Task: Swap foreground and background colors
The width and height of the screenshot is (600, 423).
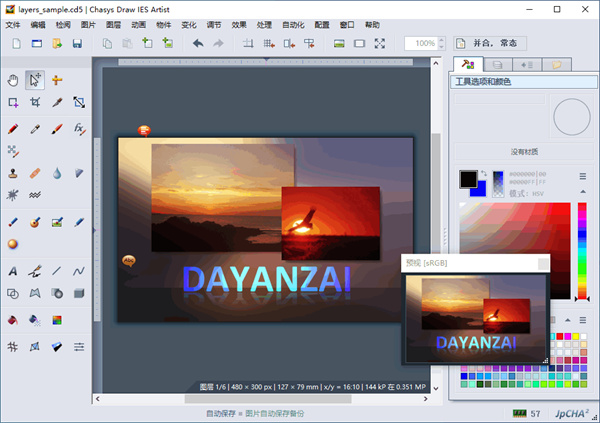Action: click(484, 173)
